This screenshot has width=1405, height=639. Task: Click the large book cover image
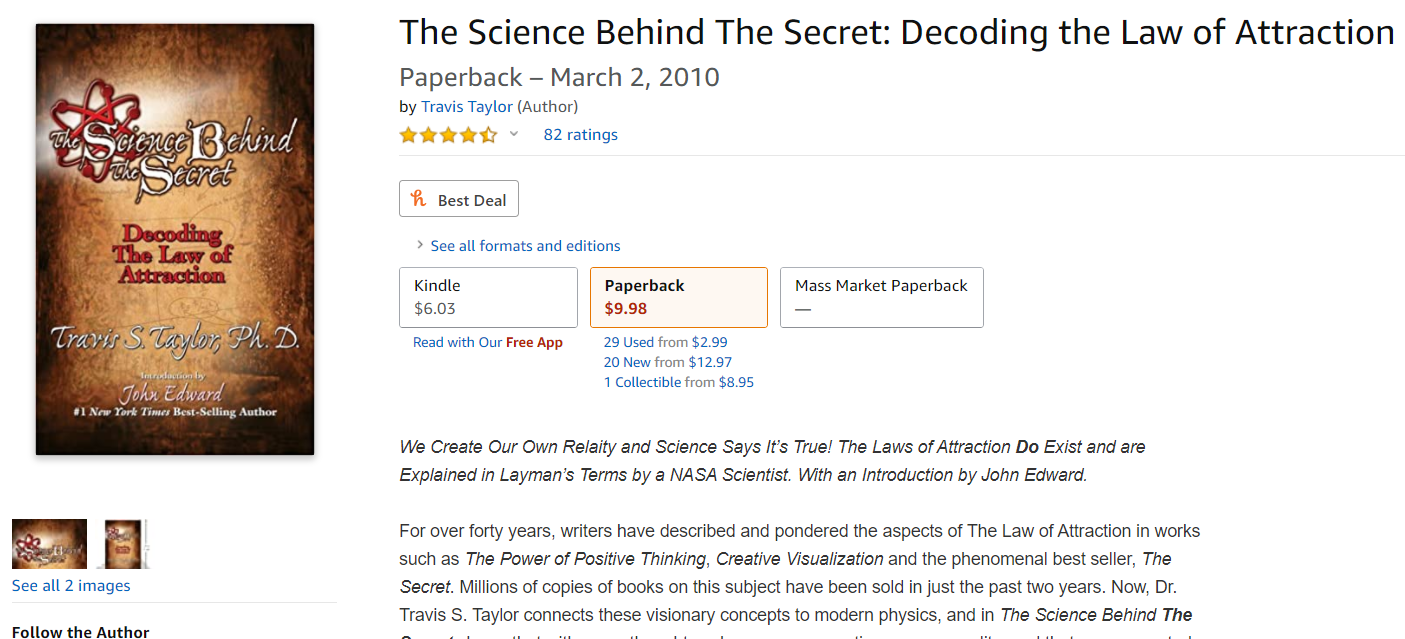click(x=175, y=239)
